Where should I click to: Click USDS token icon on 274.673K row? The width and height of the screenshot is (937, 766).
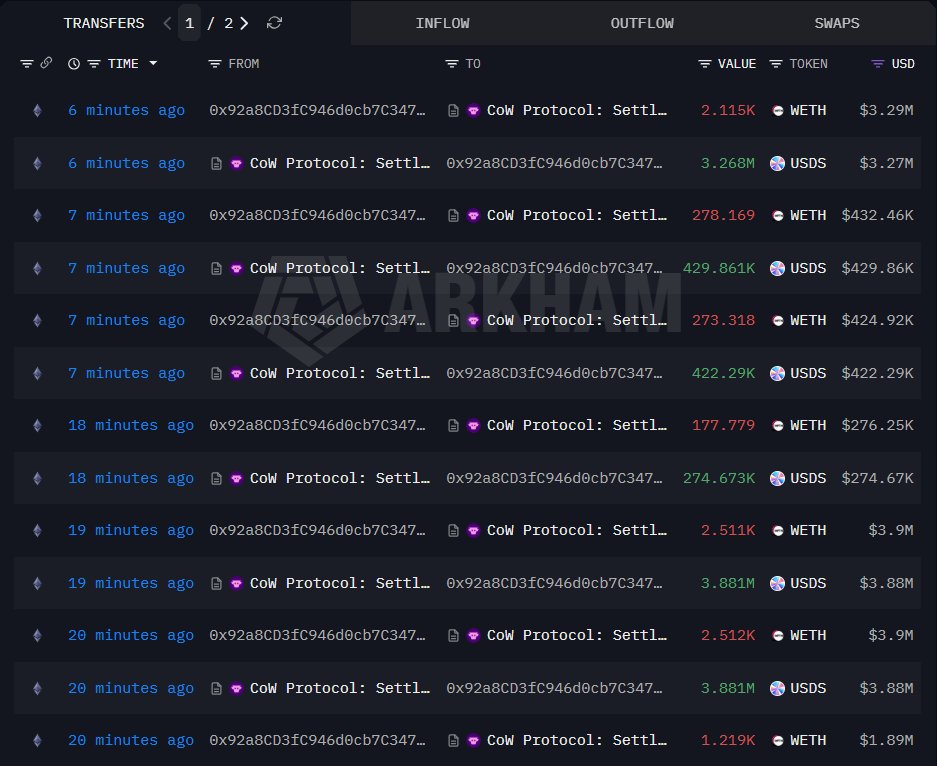[x=777, y=478]
